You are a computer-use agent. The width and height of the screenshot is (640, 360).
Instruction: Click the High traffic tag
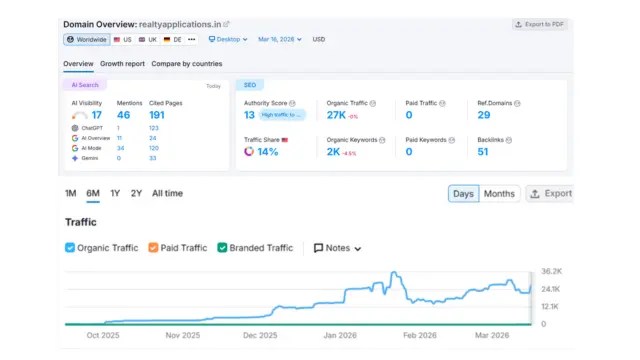coord(282,115)
